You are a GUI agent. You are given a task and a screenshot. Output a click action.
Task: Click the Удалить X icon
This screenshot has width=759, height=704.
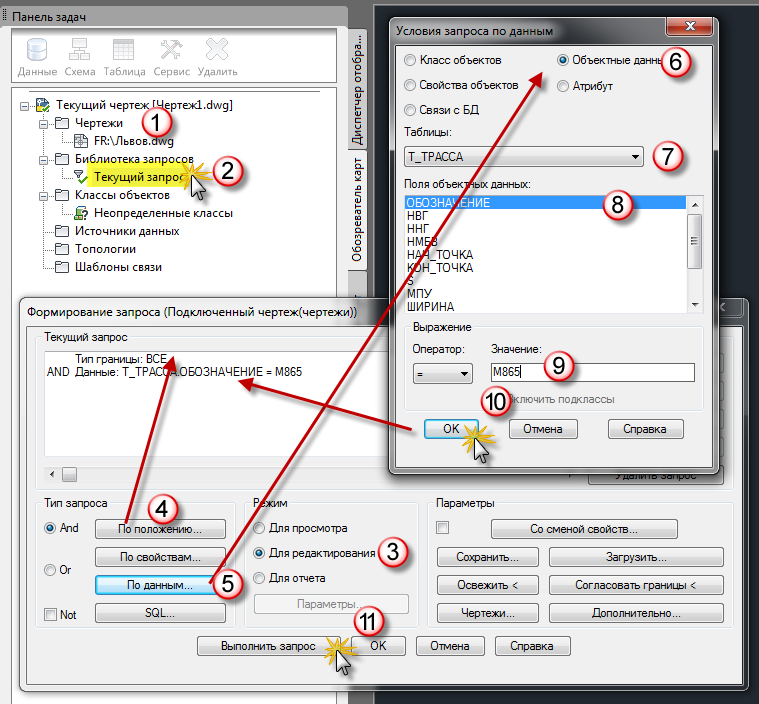(216, 50)
